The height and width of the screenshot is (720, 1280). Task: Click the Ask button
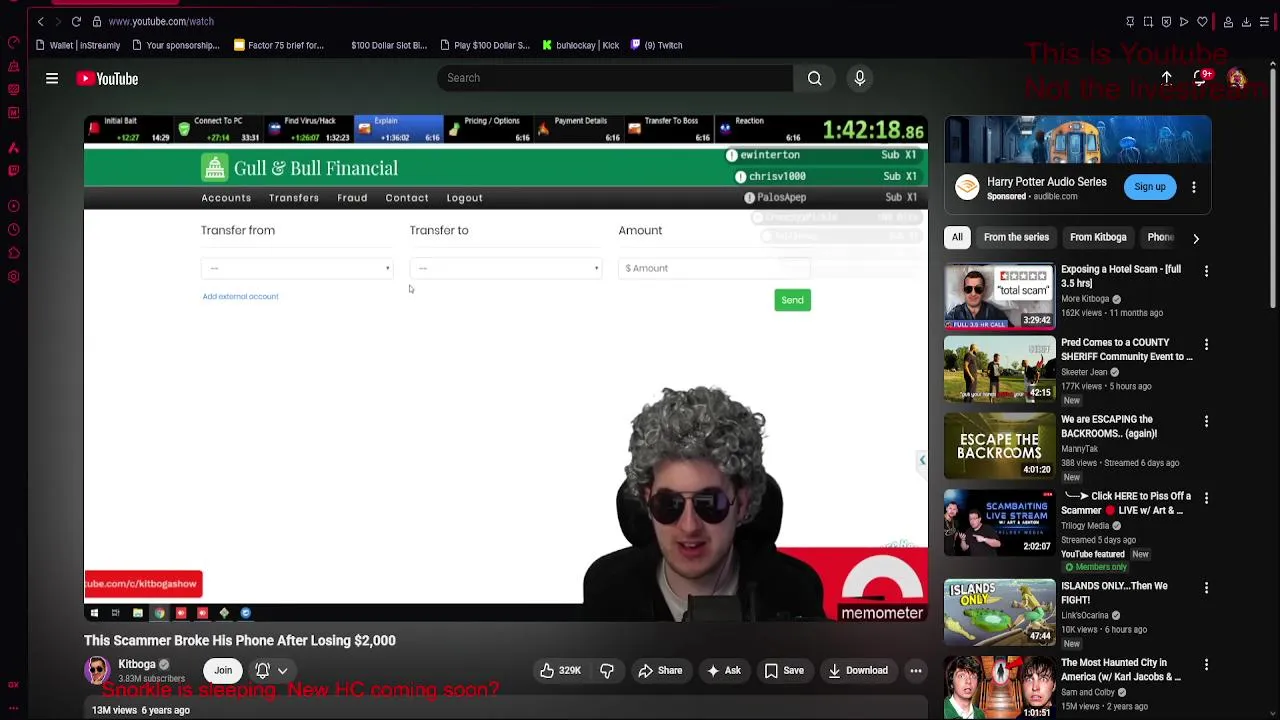click(723, 671)
